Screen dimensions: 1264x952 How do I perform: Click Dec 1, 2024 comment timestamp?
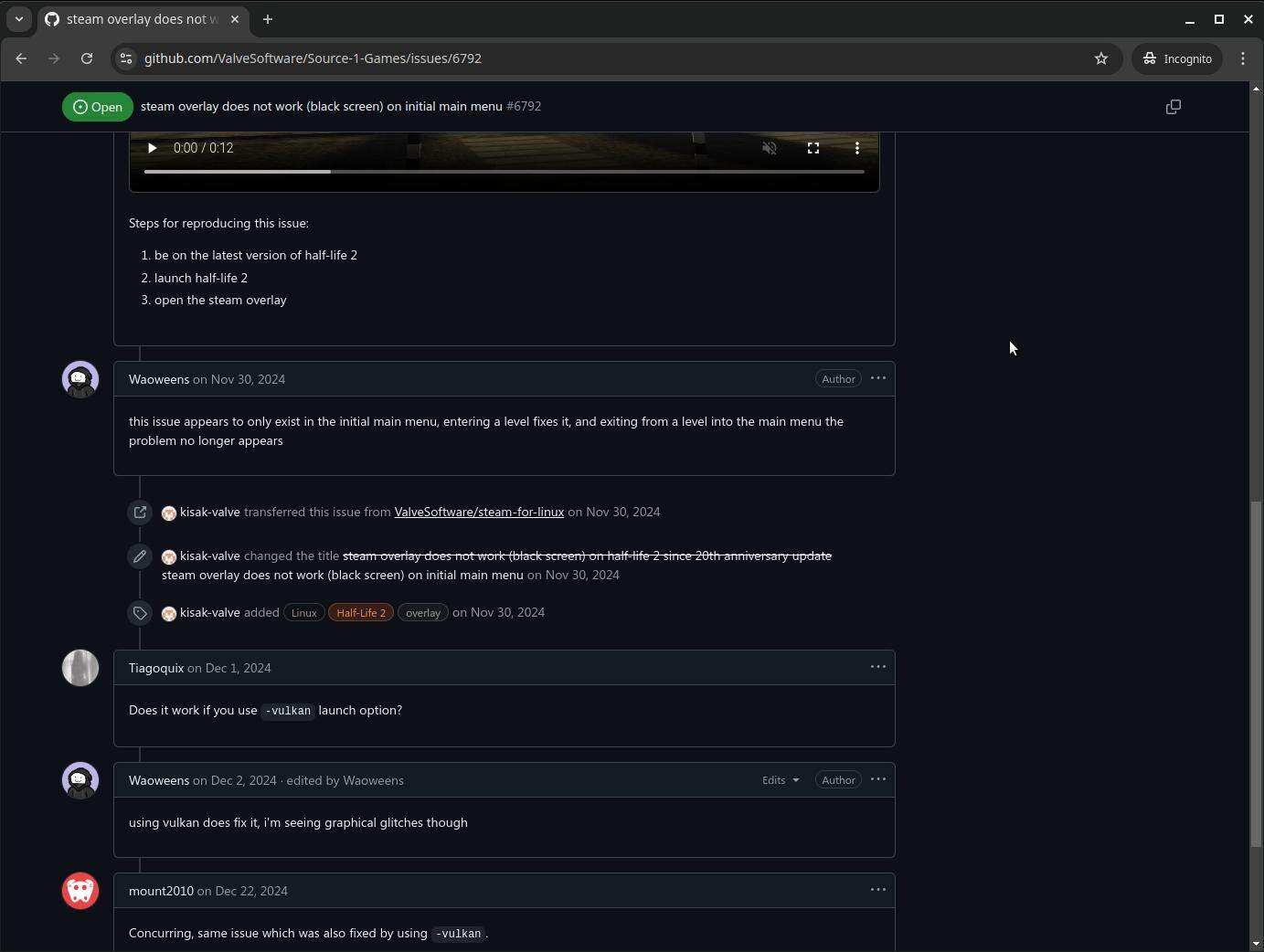[239, 668]
